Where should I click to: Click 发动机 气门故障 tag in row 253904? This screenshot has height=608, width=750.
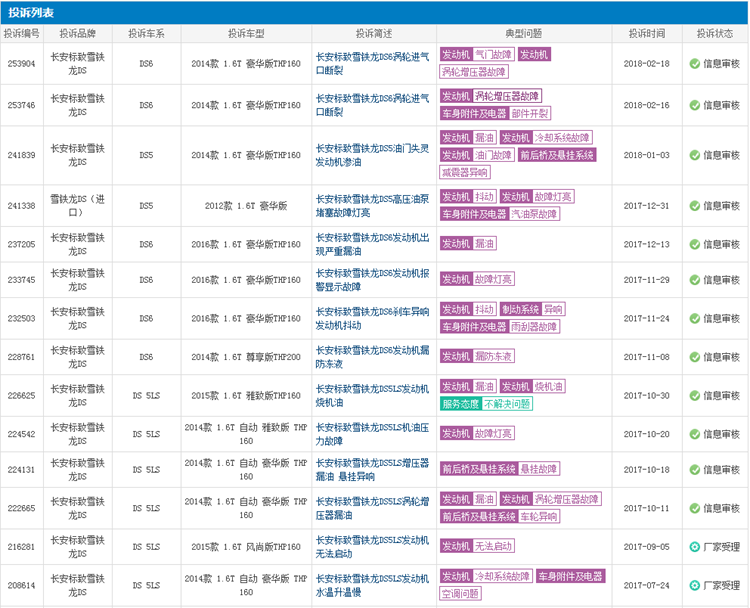click(477, 55)
